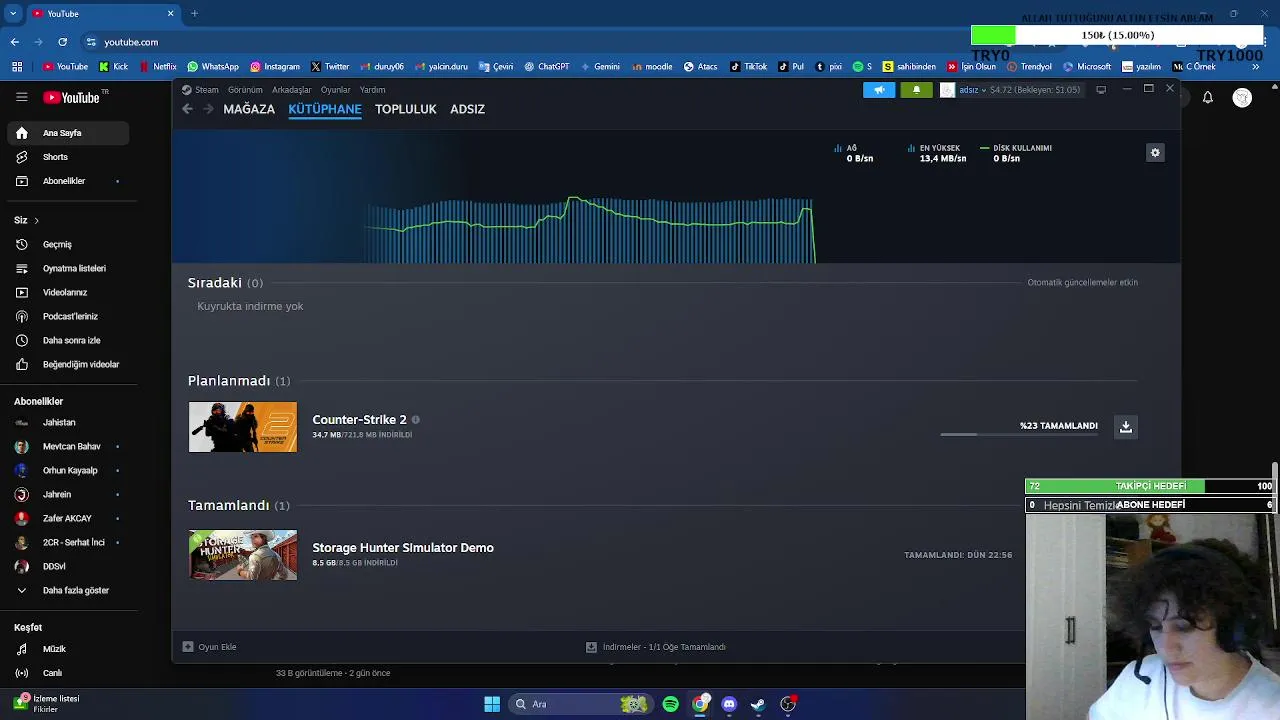
Task: Resume Counter-Strike 2 download via arrow icon
Action: click(x=1125, y=427)
